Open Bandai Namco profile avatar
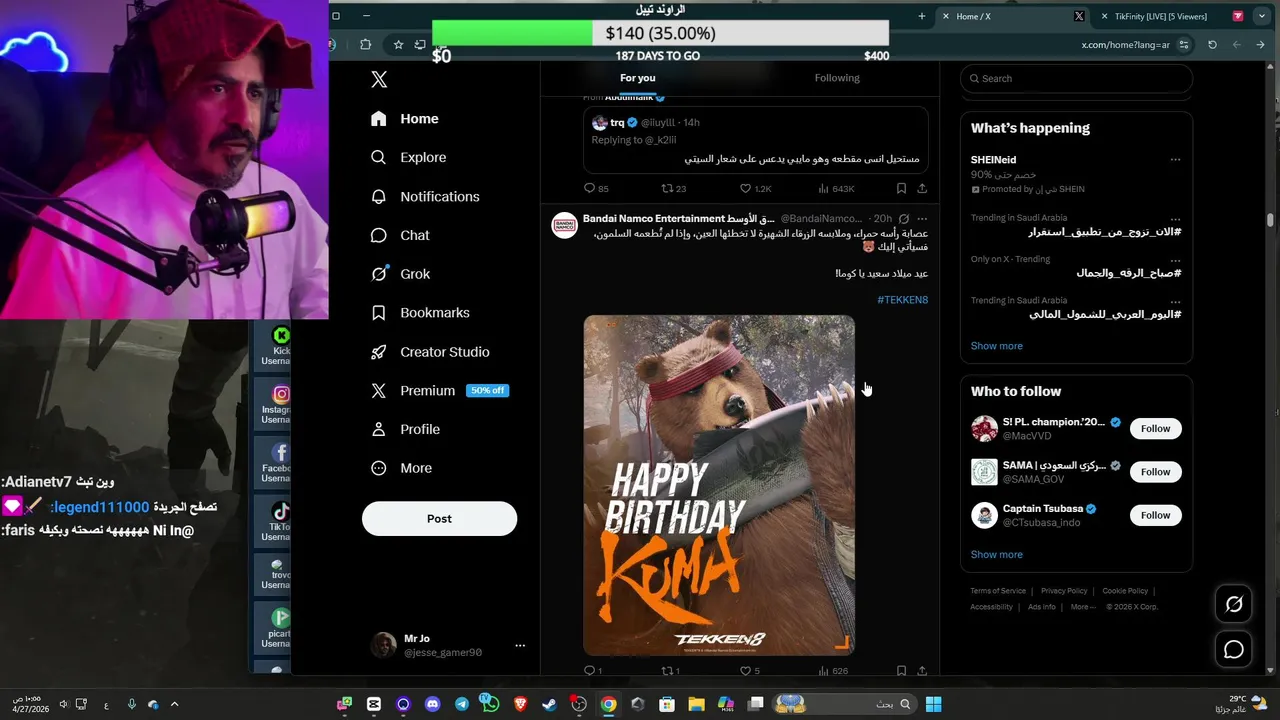The height and width of the screenshot is (720, 1280). 564,225
